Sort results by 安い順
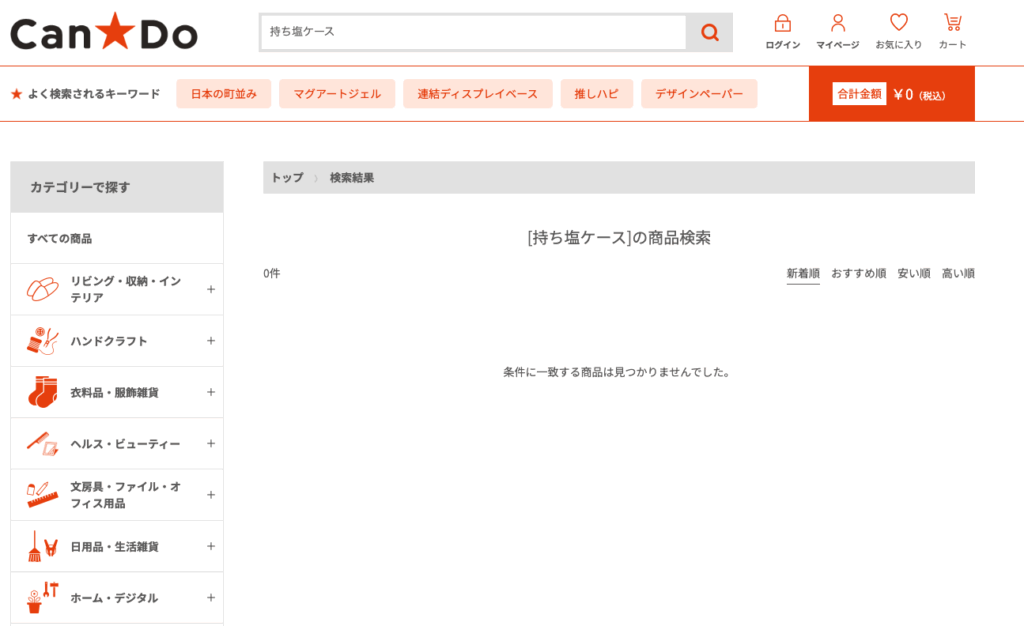This screenshot has width=1024, height=626. tap(914, 274)
